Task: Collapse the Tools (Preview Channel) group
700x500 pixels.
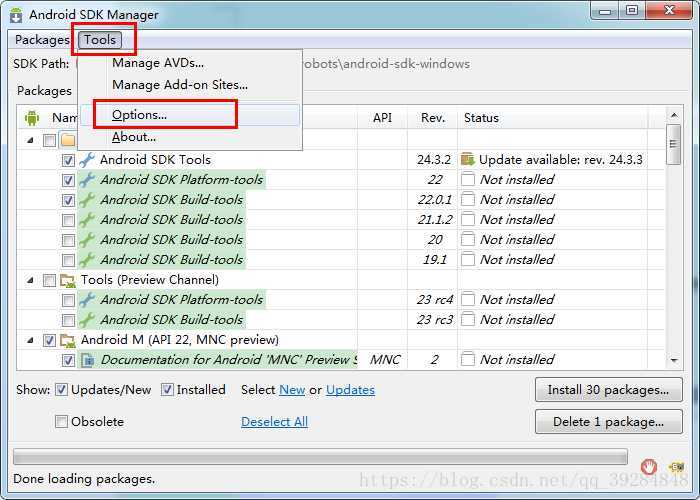Action: coord(30,280)
